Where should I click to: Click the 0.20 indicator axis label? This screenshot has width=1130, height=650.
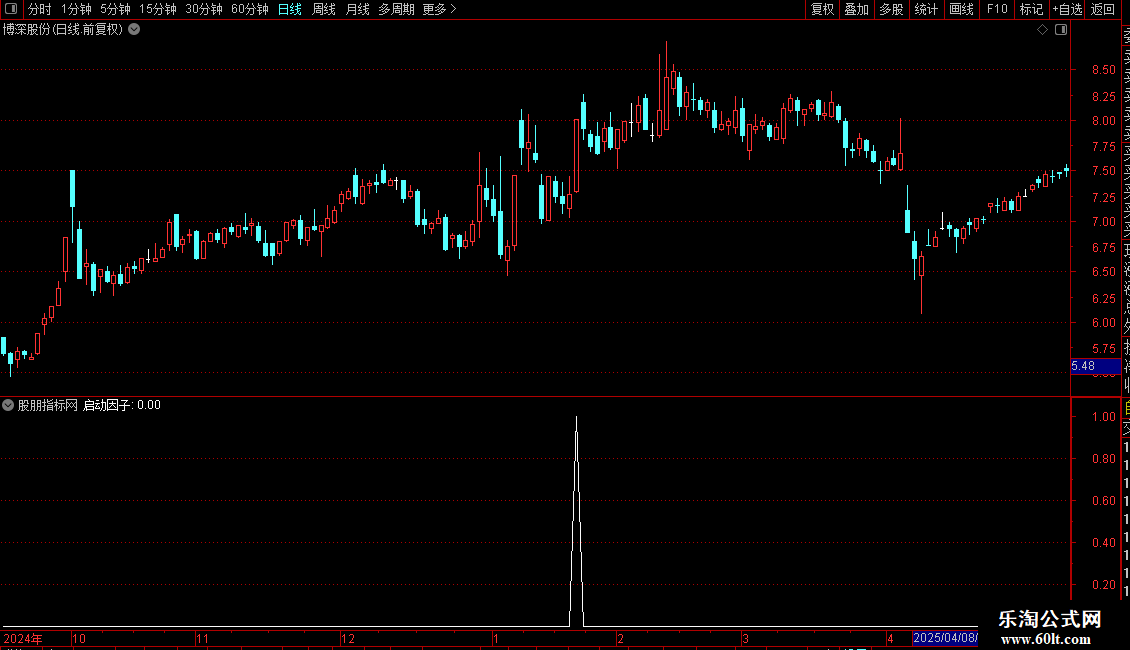(1103, 584)
